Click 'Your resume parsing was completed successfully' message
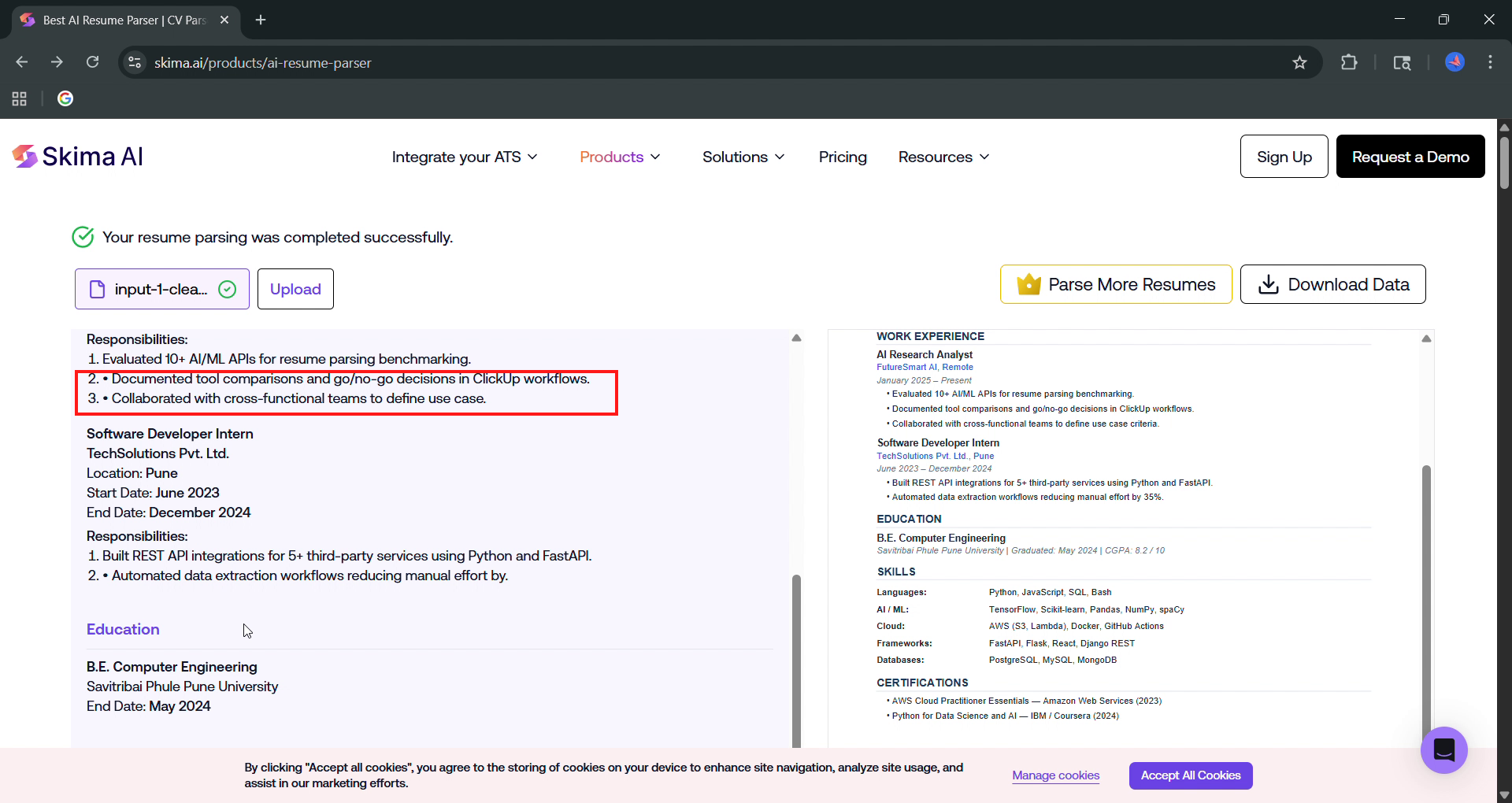The width and height of the screenshot is (1512, 803). click(x=278, y=237)
